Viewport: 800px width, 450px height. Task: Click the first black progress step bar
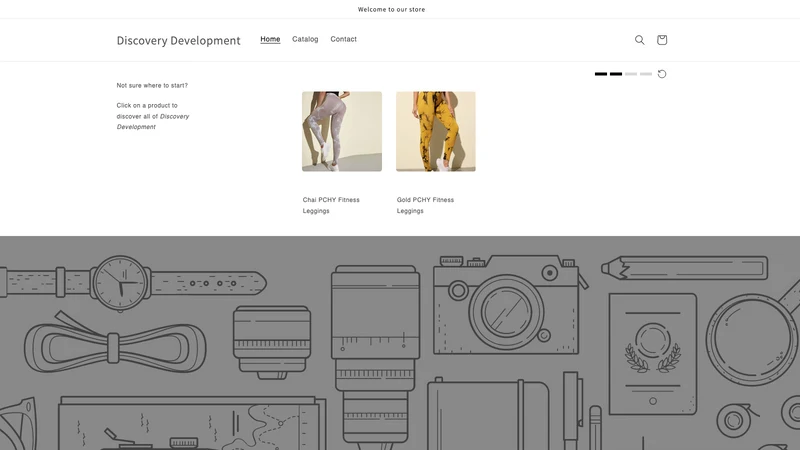coord(601,74)
